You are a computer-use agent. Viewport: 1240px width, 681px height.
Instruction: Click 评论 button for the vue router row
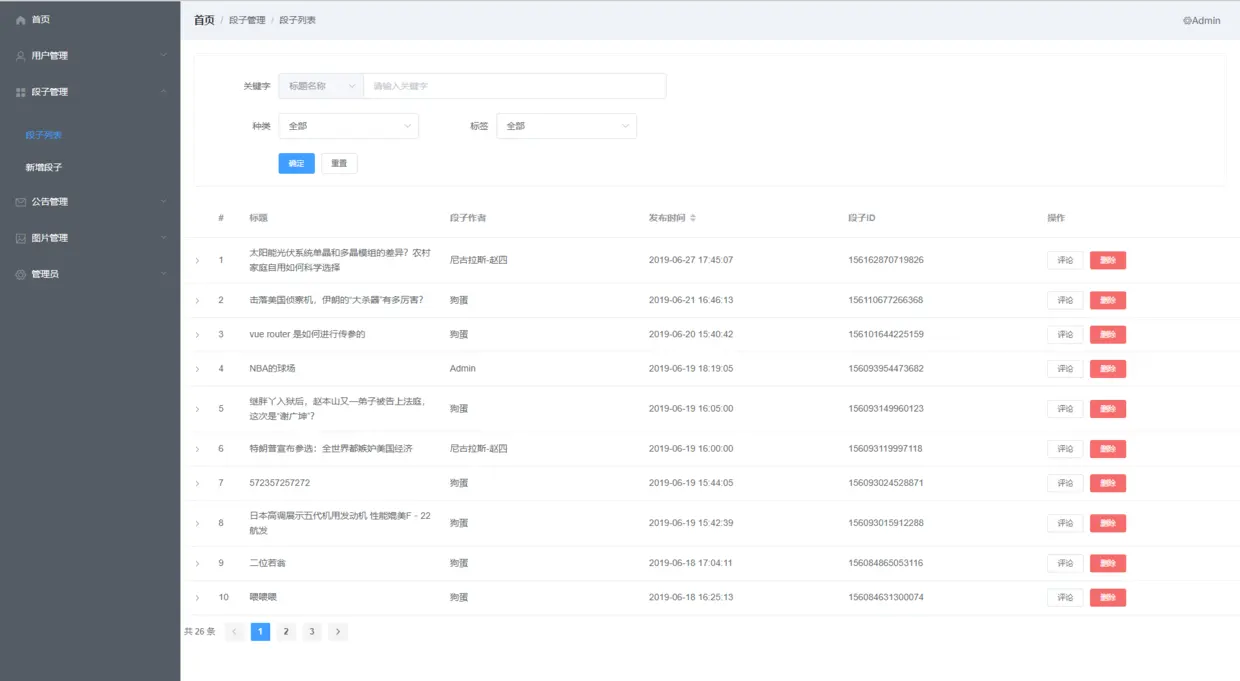pyautogui.click(x=1065, y=334)
